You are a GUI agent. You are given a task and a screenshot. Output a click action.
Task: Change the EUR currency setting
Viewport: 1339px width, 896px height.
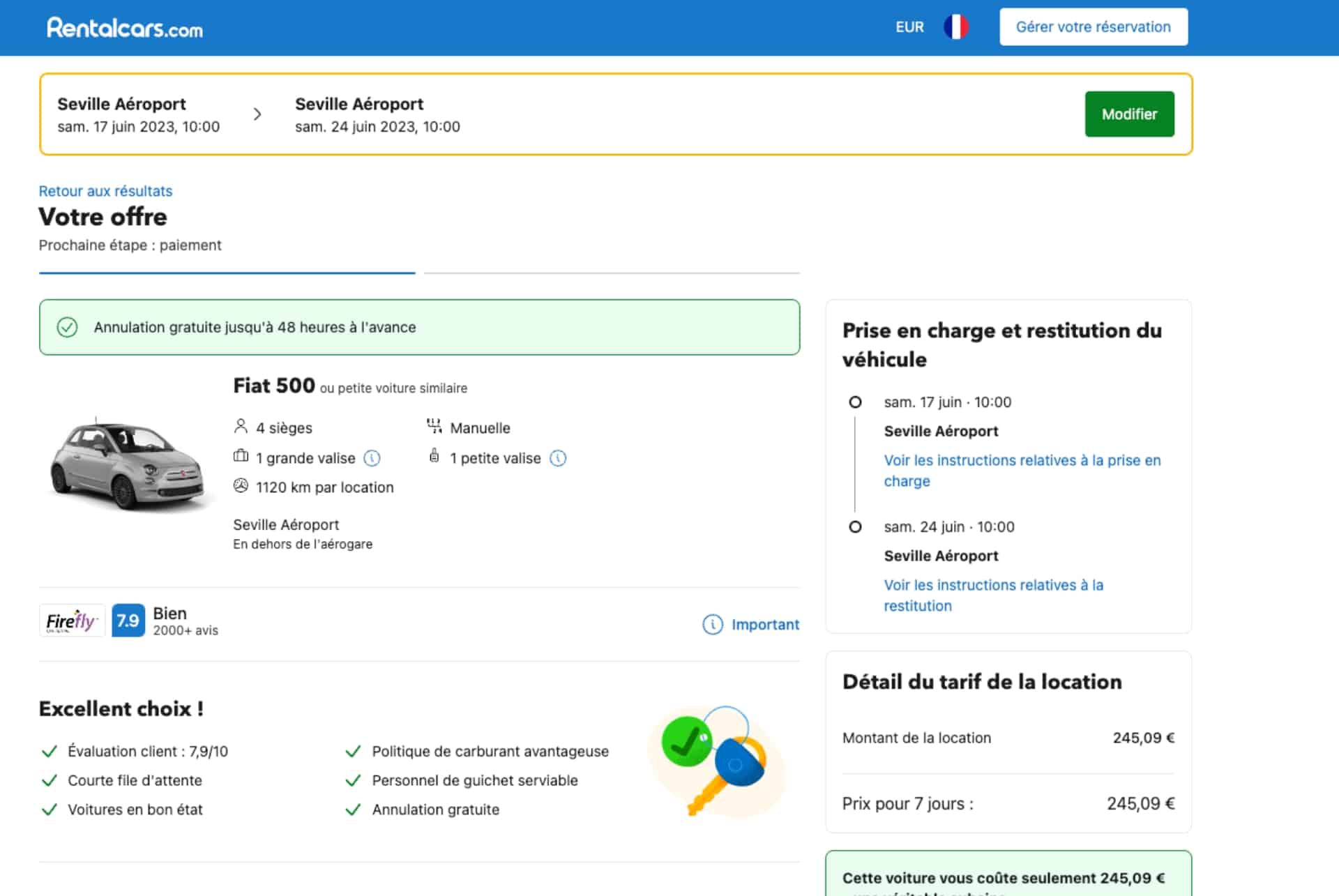[909, 27]
